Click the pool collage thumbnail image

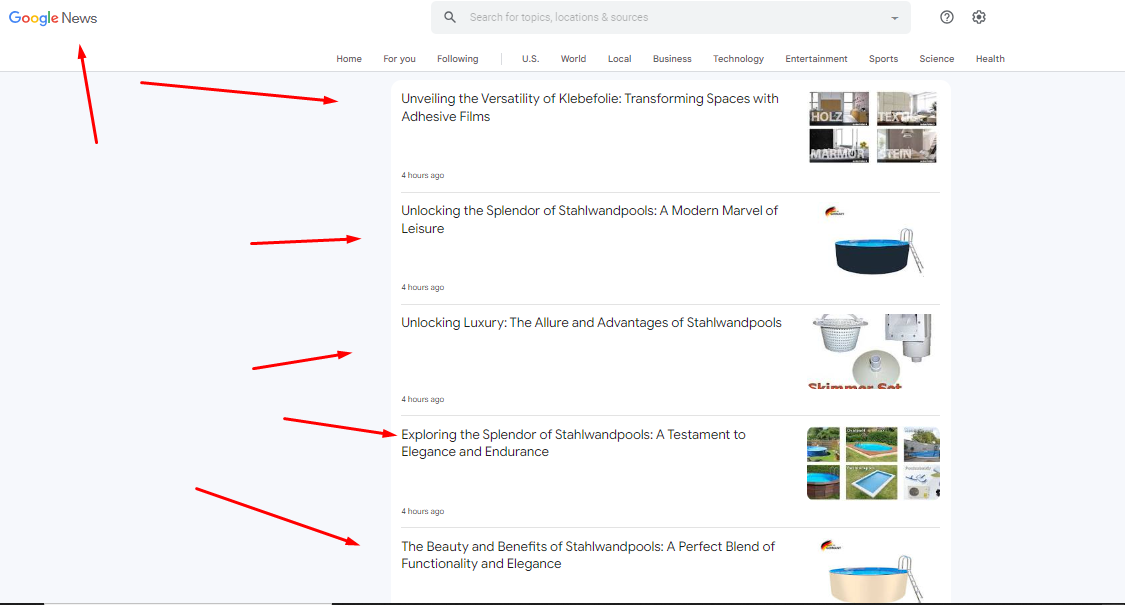click(x=873, y=463)
